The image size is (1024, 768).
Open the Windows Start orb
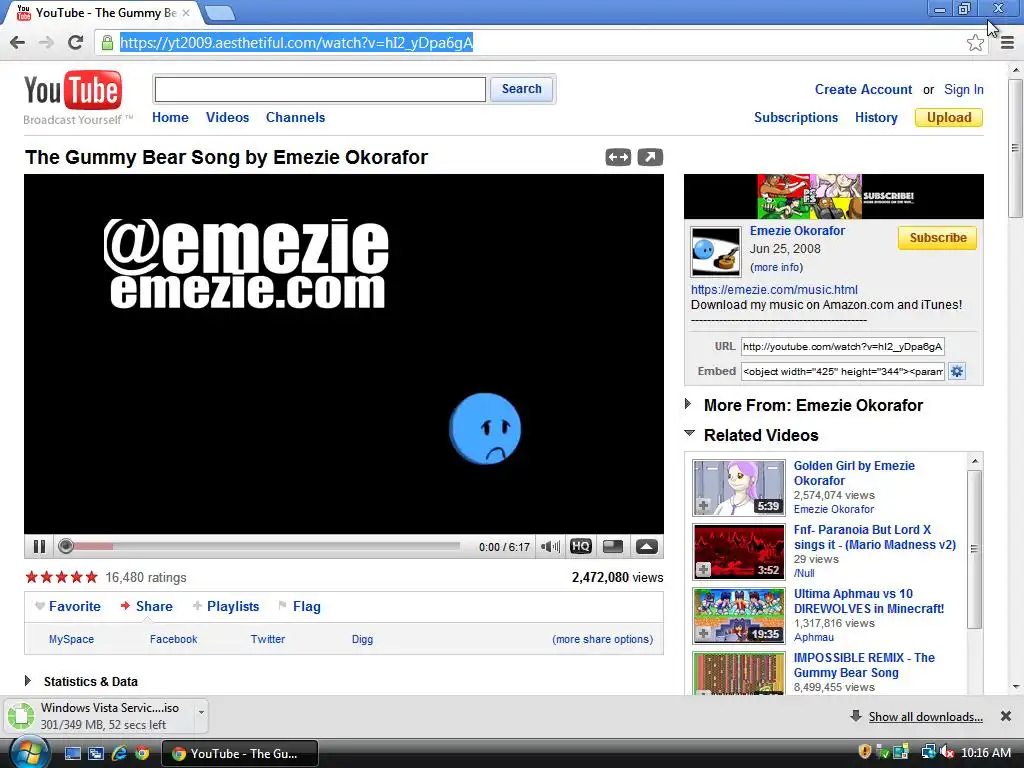29,753
